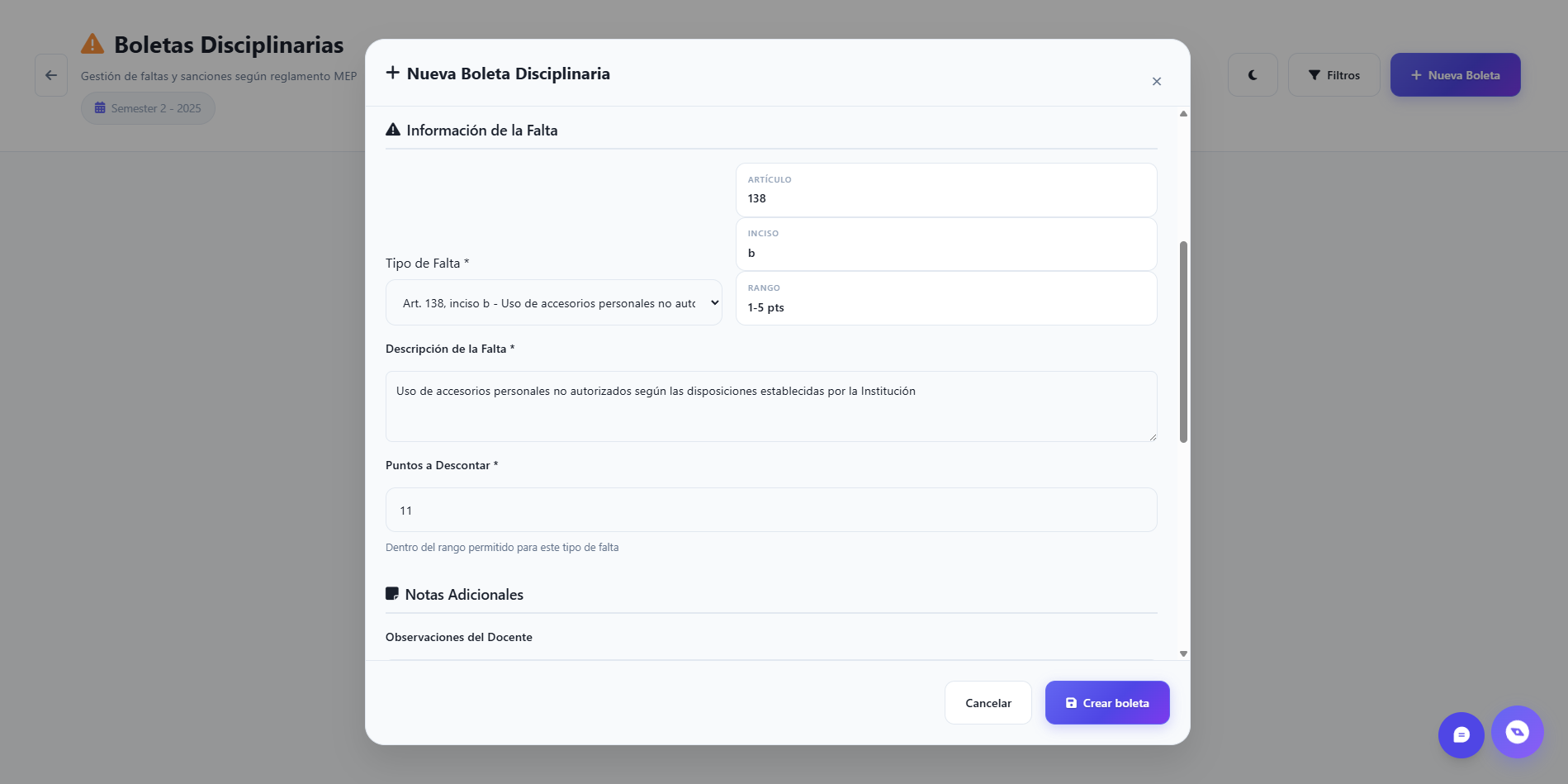The image size is (1568, 784).
Task: Focus the Descripción de la Falta textarea
Action: pos(770,406)
